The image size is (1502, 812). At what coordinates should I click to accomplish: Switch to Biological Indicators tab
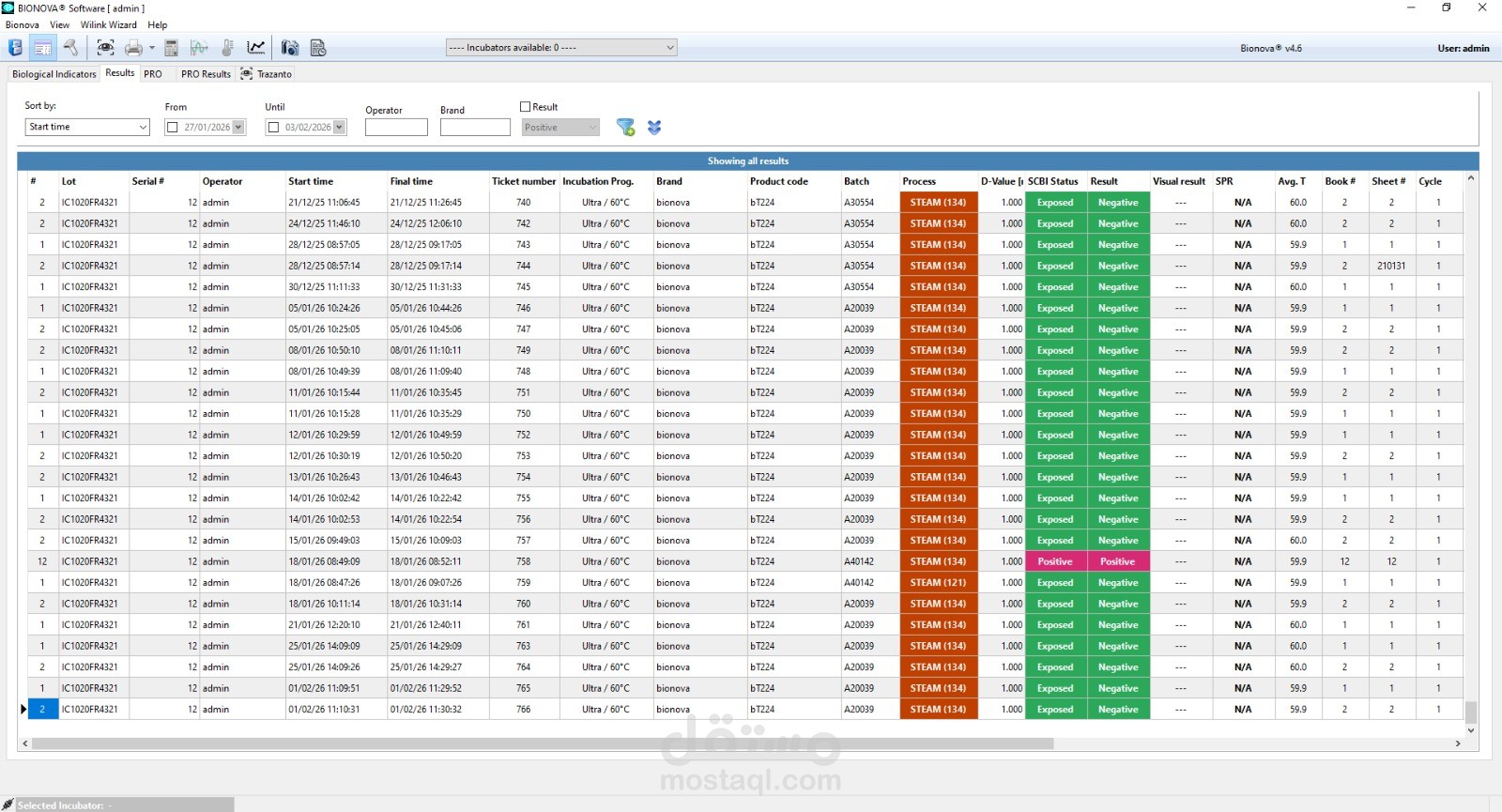(x=54, y=74)
